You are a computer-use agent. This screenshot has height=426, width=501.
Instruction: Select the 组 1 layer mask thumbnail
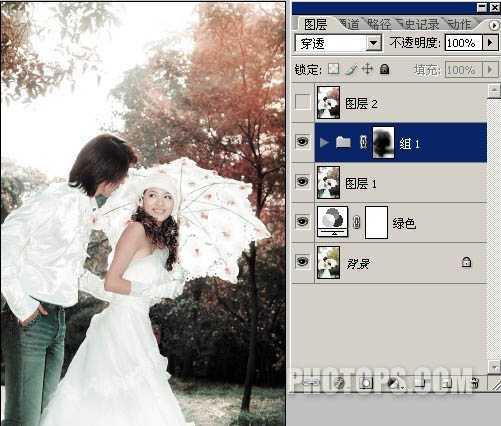click(383, 142)
